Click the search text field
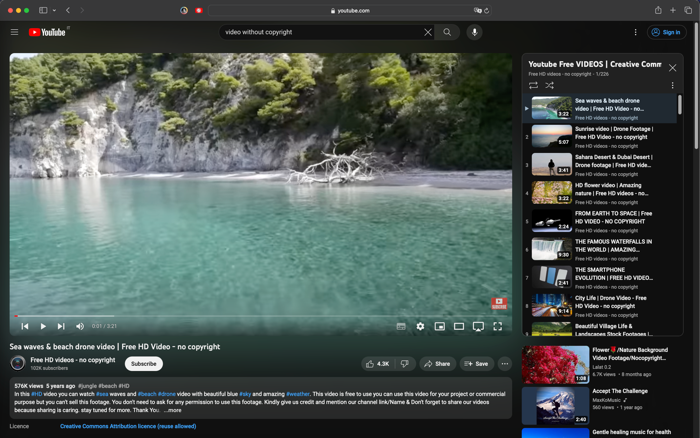This screenshot has width=700, height=438. [321, 32]
